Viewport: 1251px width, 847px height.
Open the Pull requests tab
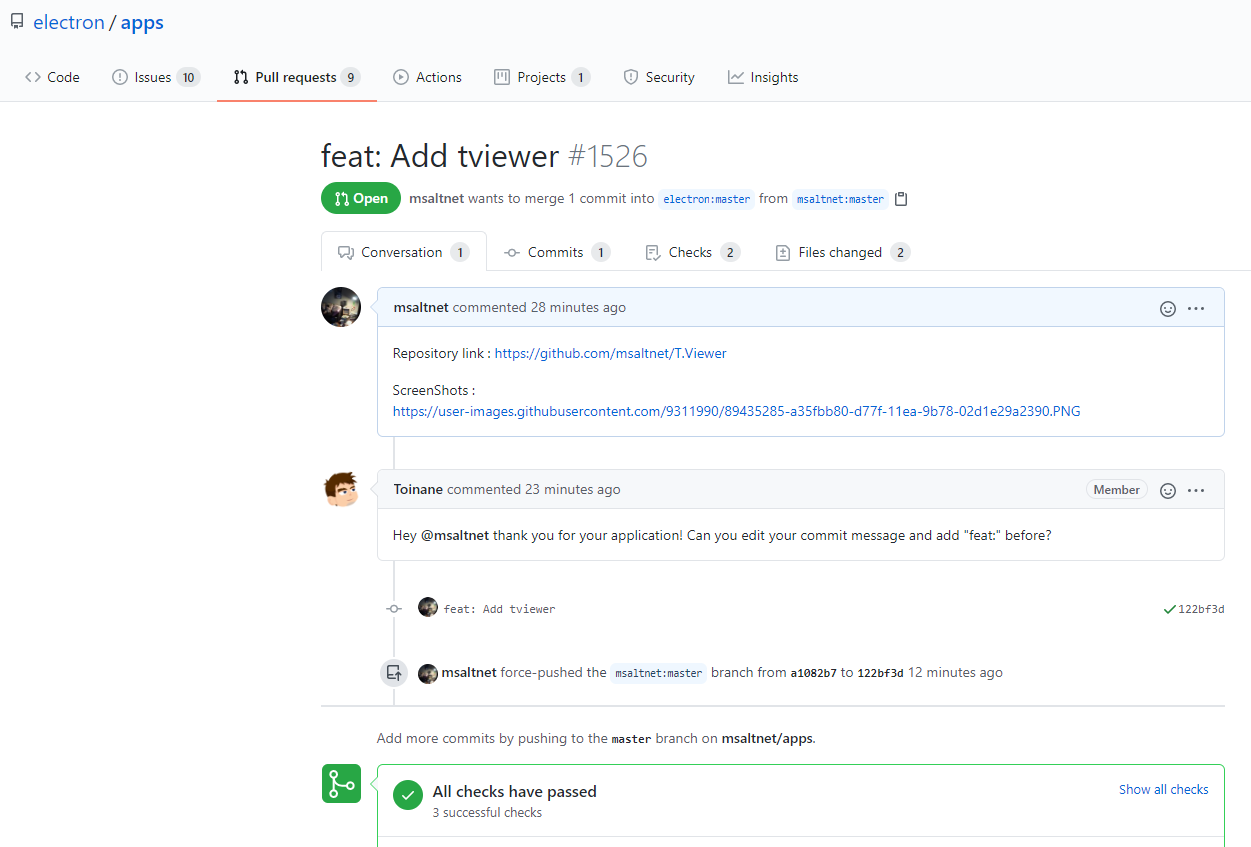[x=296, y=77]
